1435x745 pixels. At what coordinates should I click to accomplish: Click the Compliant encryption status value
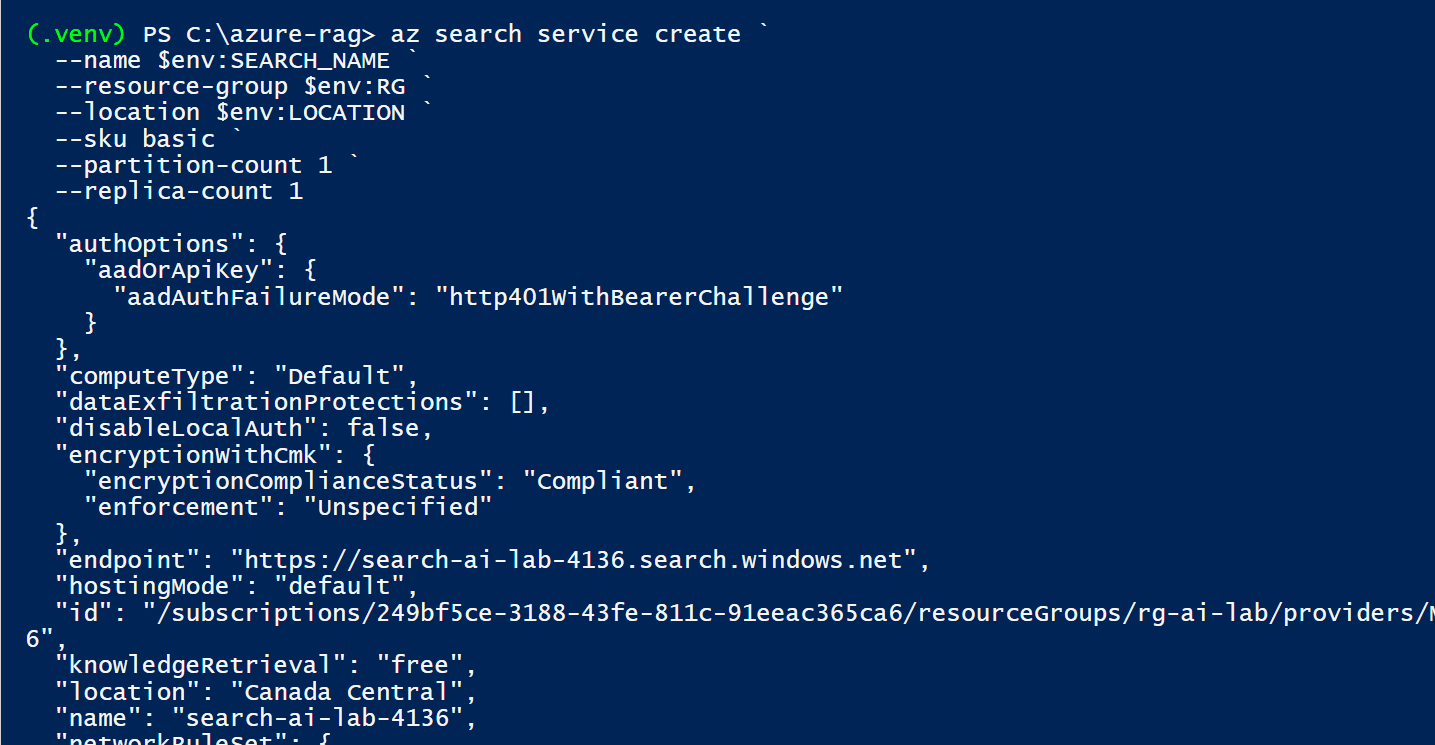click(x=602, y=481)
